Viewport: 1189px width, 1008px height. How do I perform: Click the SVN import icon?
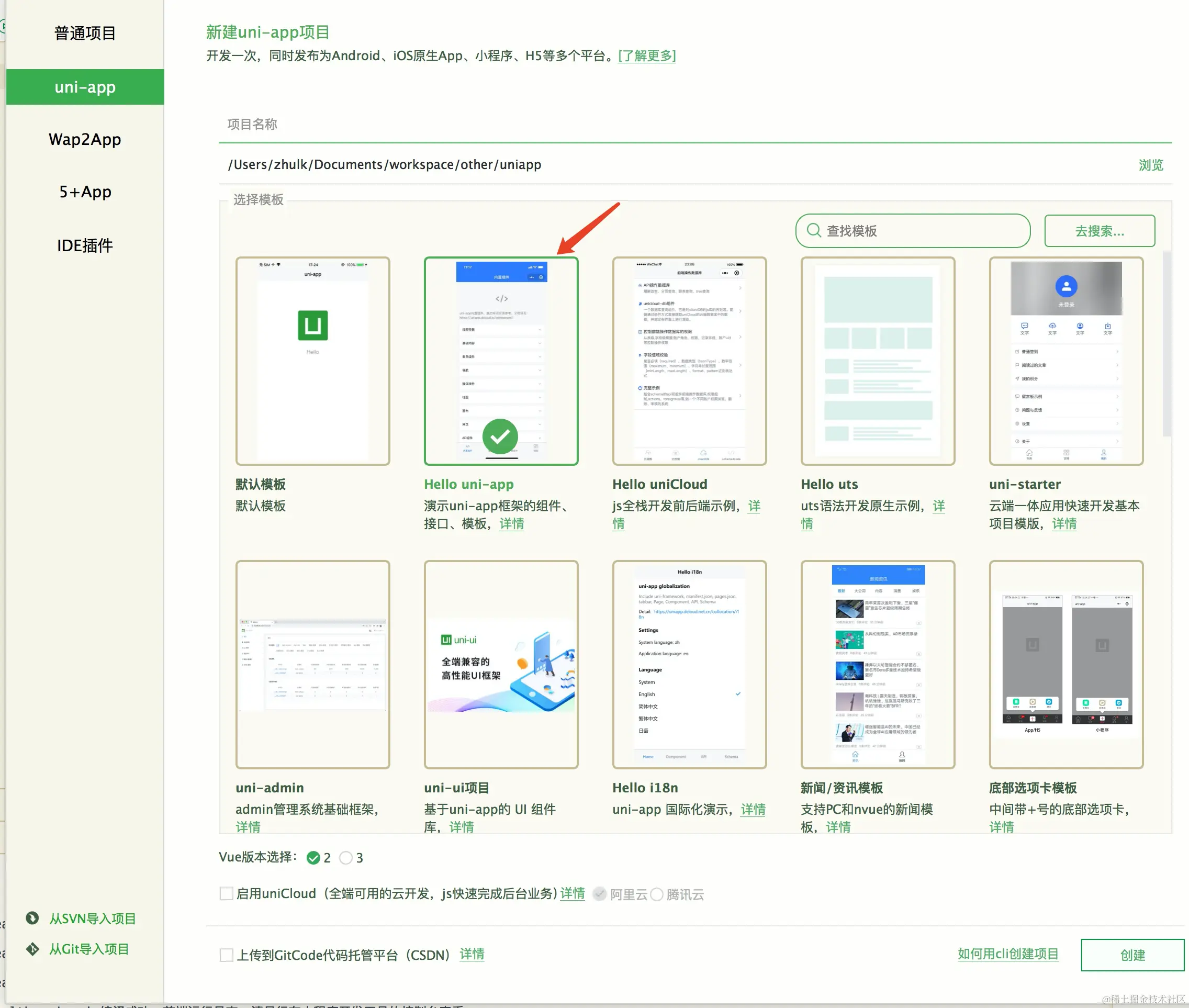[32, 917]
